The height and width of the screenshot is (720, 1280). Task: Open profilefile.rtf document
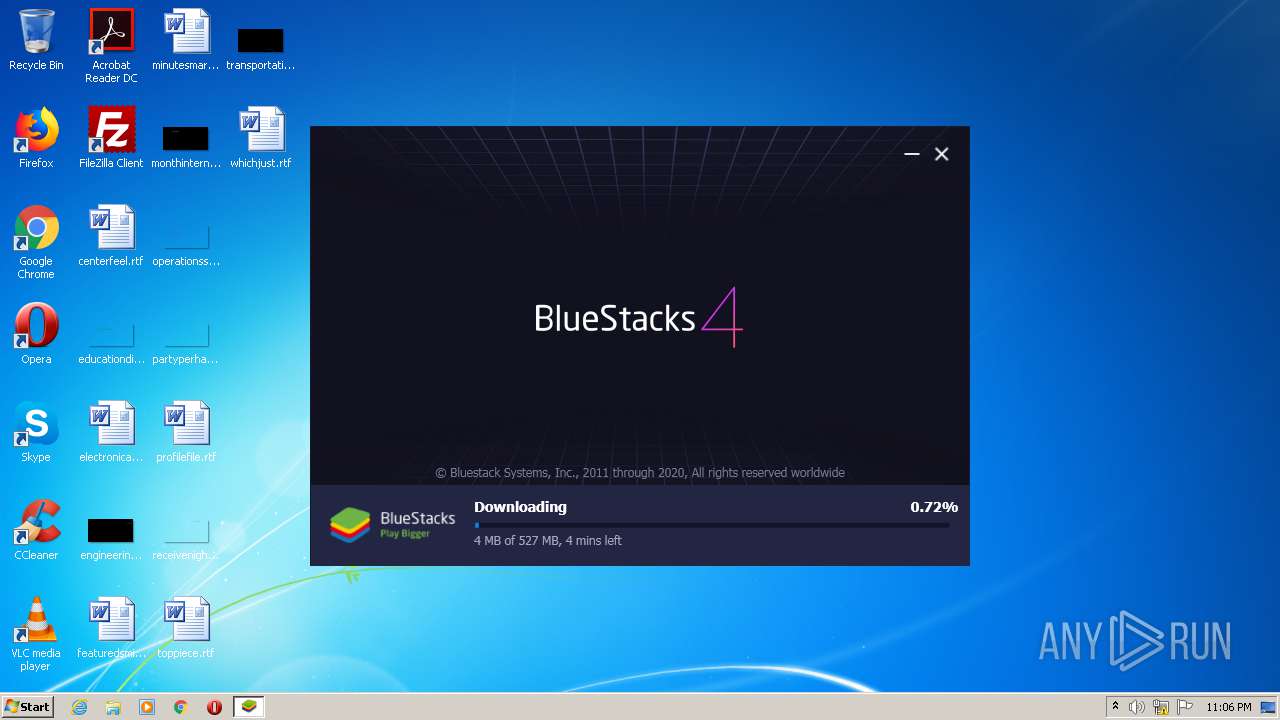tap(186, 432)
